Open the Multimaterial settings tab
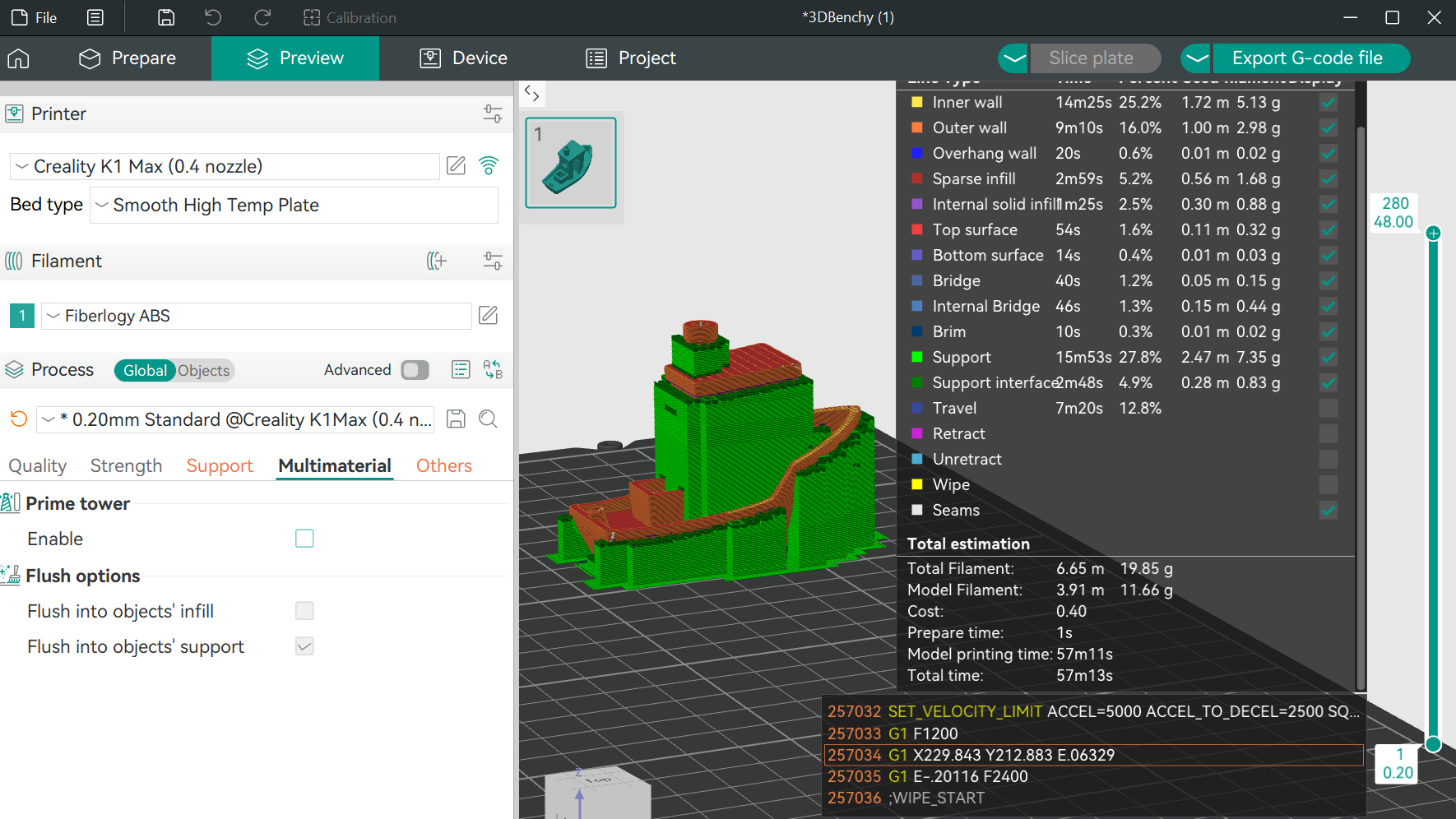 point(335,466)
